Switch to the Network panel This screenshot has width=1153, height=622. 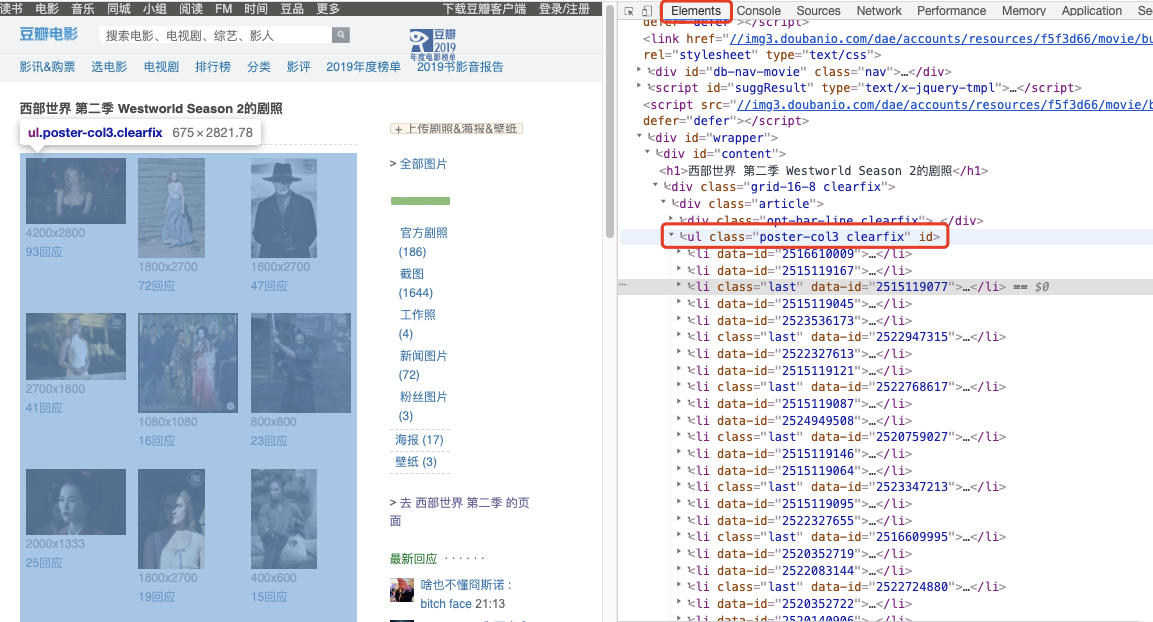click(878, 11)
